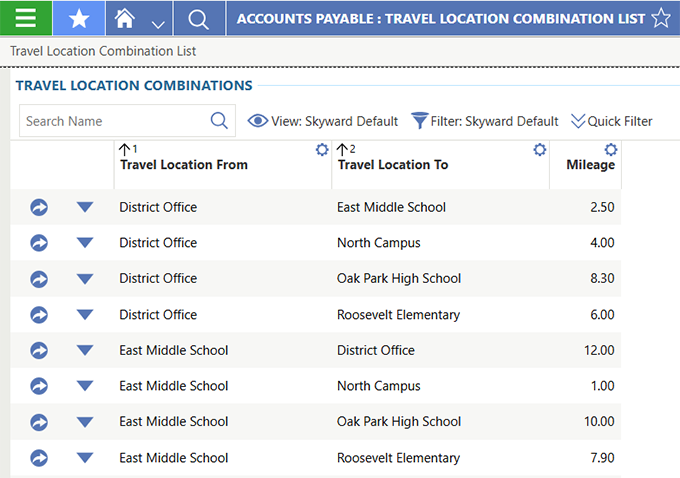Expand the District Office to North Campus row

tap(84, 243)
